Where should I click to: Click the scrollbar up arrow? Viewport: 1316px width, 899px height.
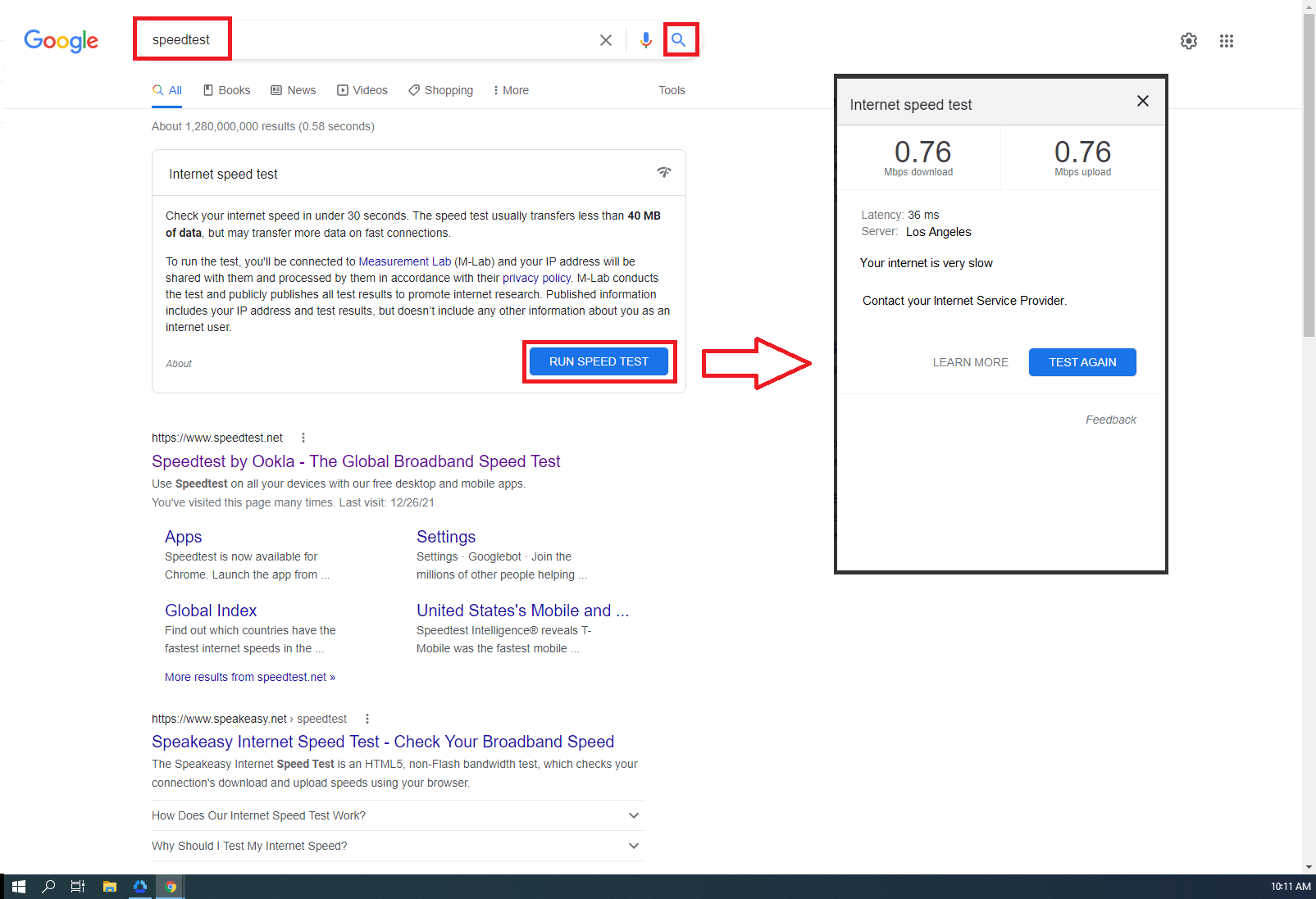pyautogui.click(x=1309, y=7)
